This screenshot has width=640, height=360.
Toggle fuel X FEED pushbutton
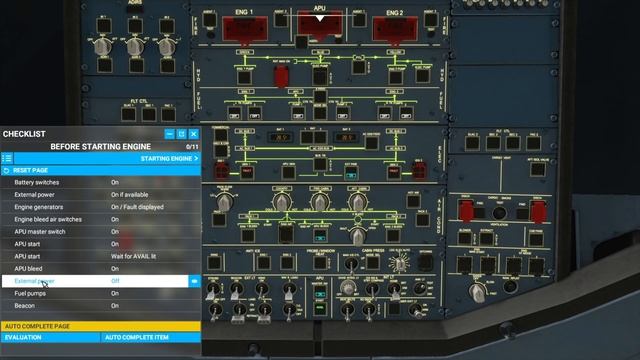point(320,96)
